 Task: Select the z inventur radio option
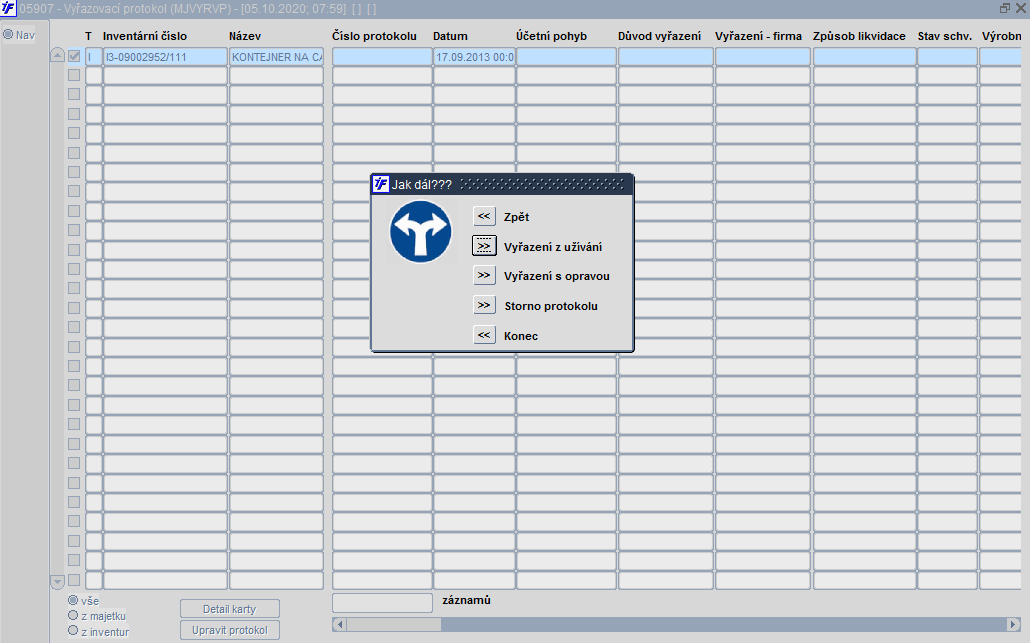click(x=73, y=631)
